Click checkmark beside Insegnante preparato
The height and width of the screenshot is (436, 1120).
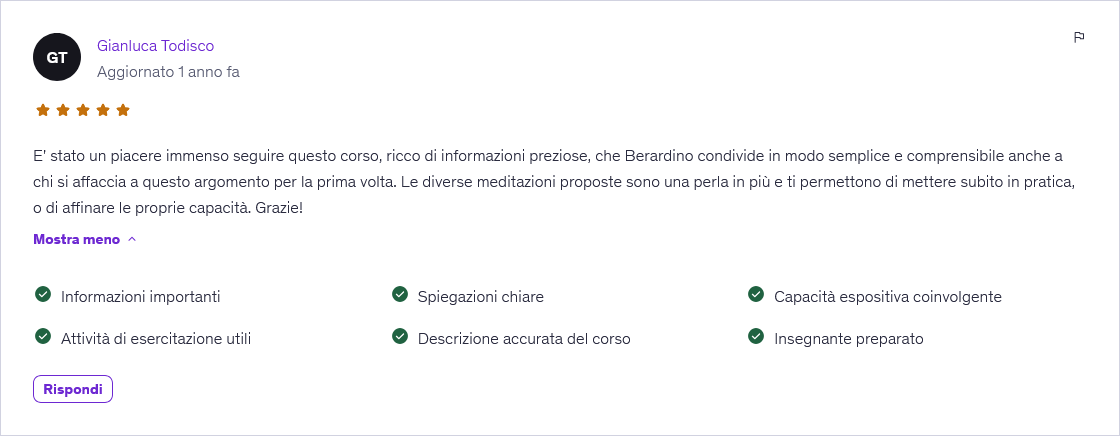pyautogui.click(x=756, y=336)
